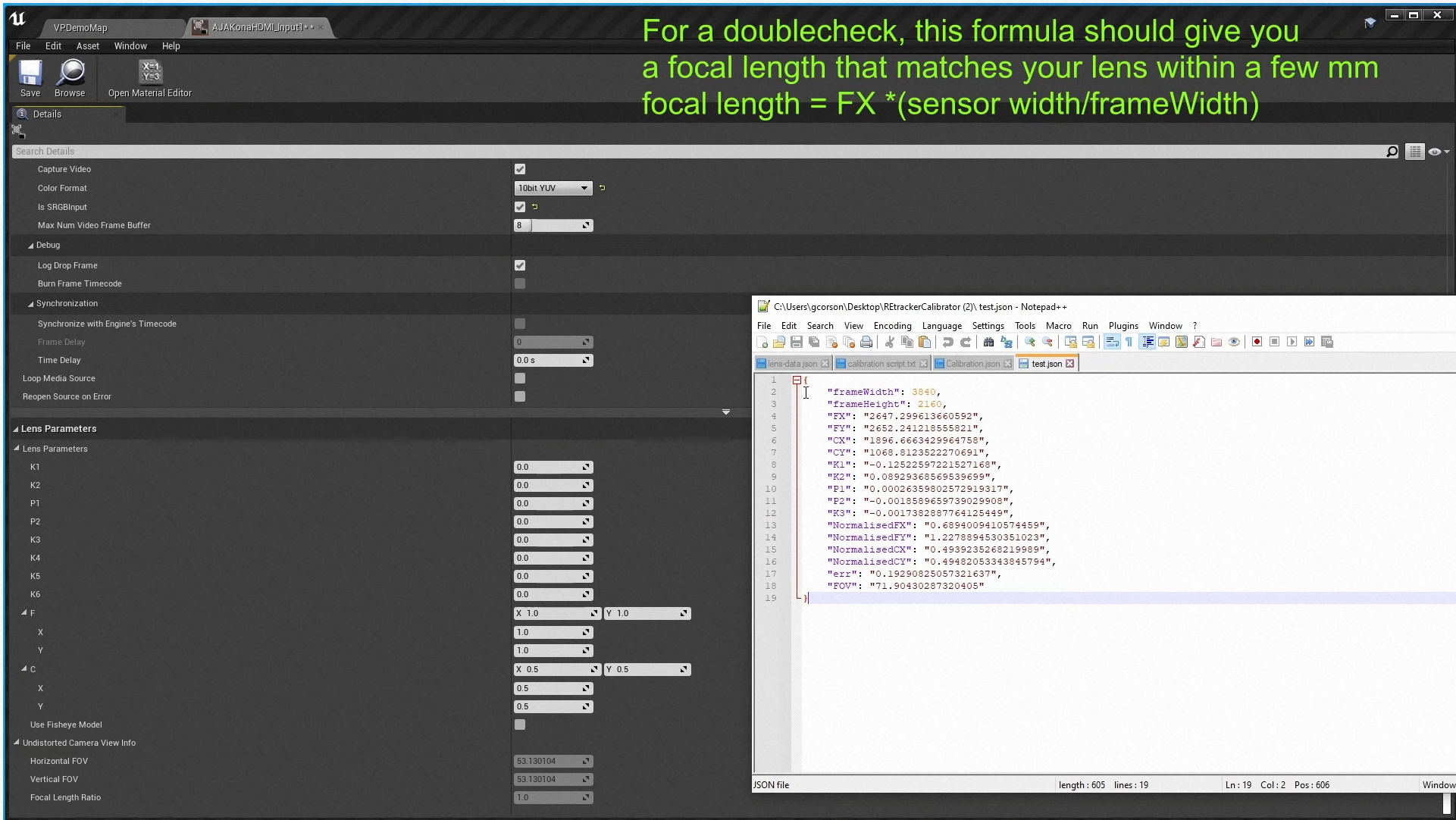Click the search magnifier in Details
Image resolution: width=1456 pixels, height=820 pixels.
tap(1392, 152)
